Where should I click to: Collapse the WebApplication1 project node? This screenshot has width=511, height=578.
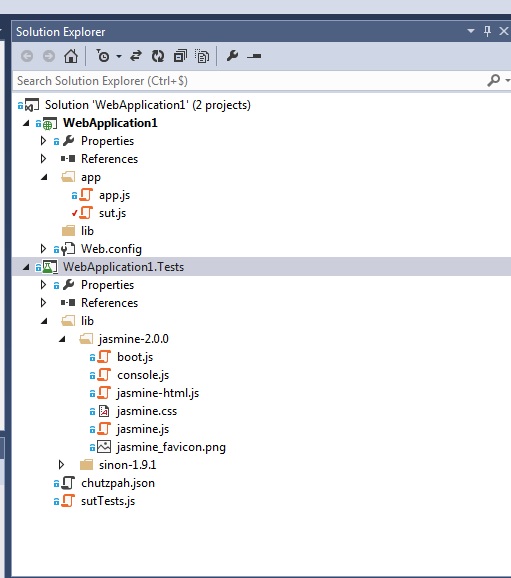[x=26, y=123]
